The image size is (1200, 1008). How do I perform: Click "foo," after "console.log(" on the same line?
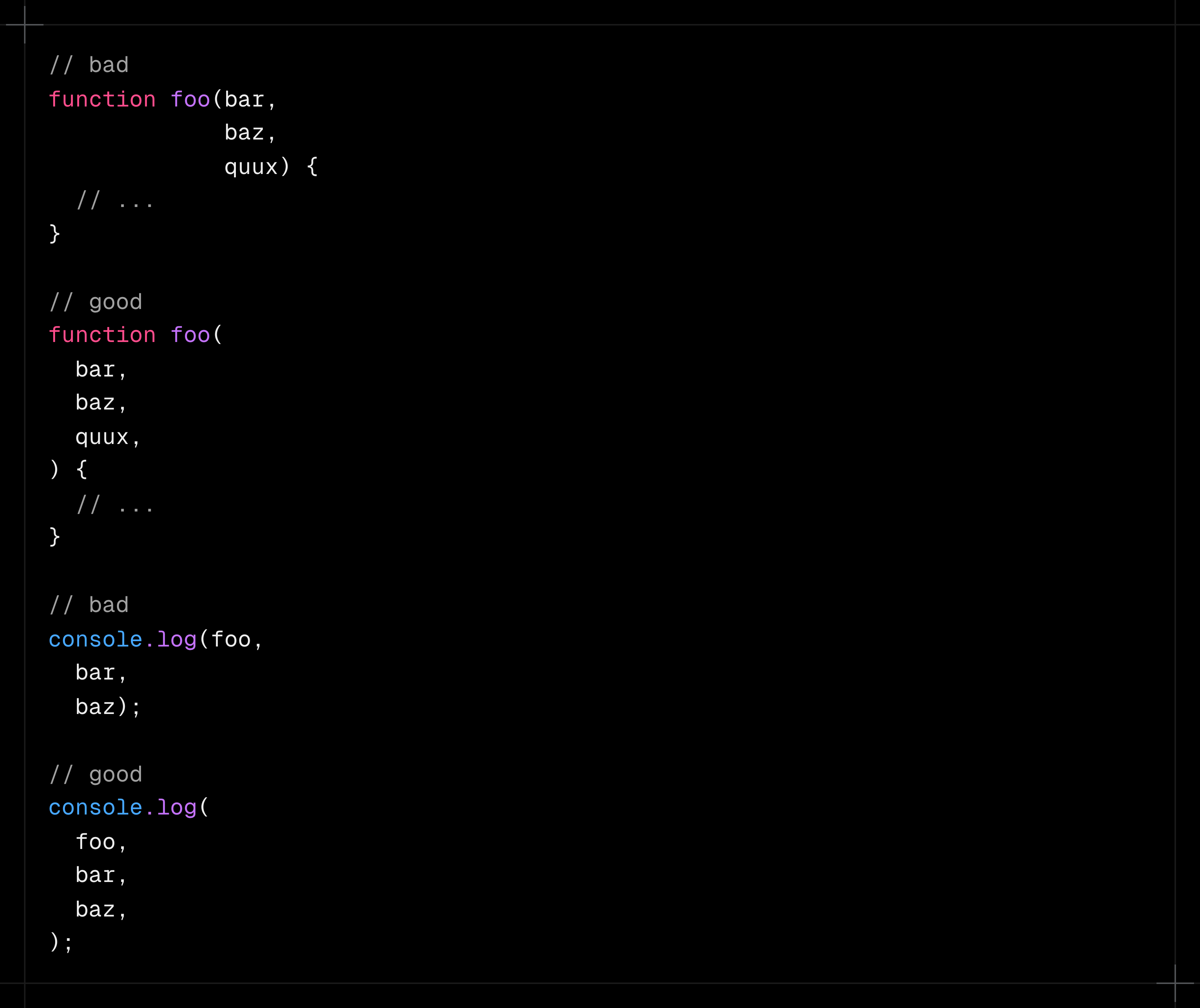[x=237, y=639]
